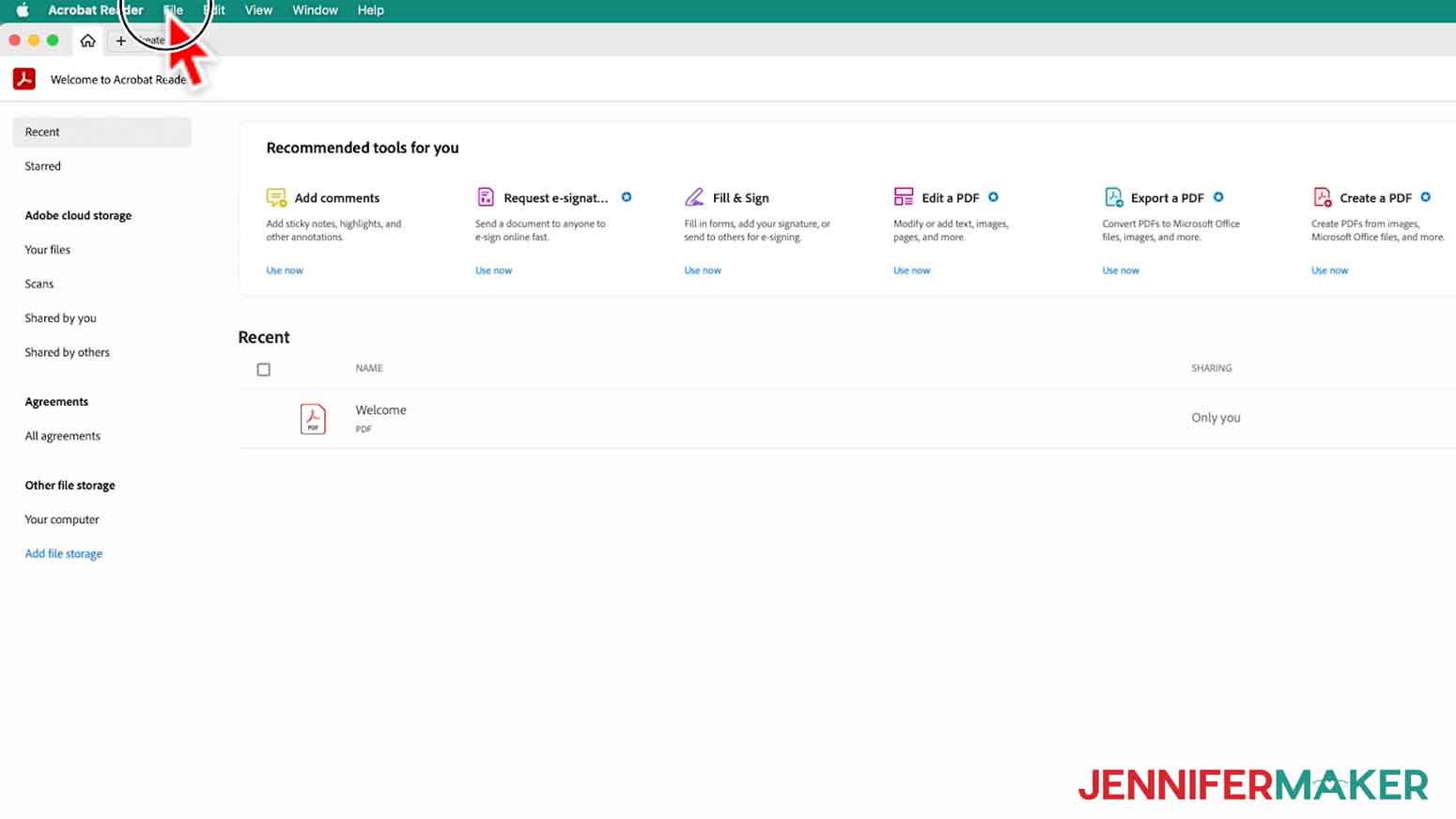Click Use now under Edit a PDF
1456x819 pixels.
[x=912, y=270]
